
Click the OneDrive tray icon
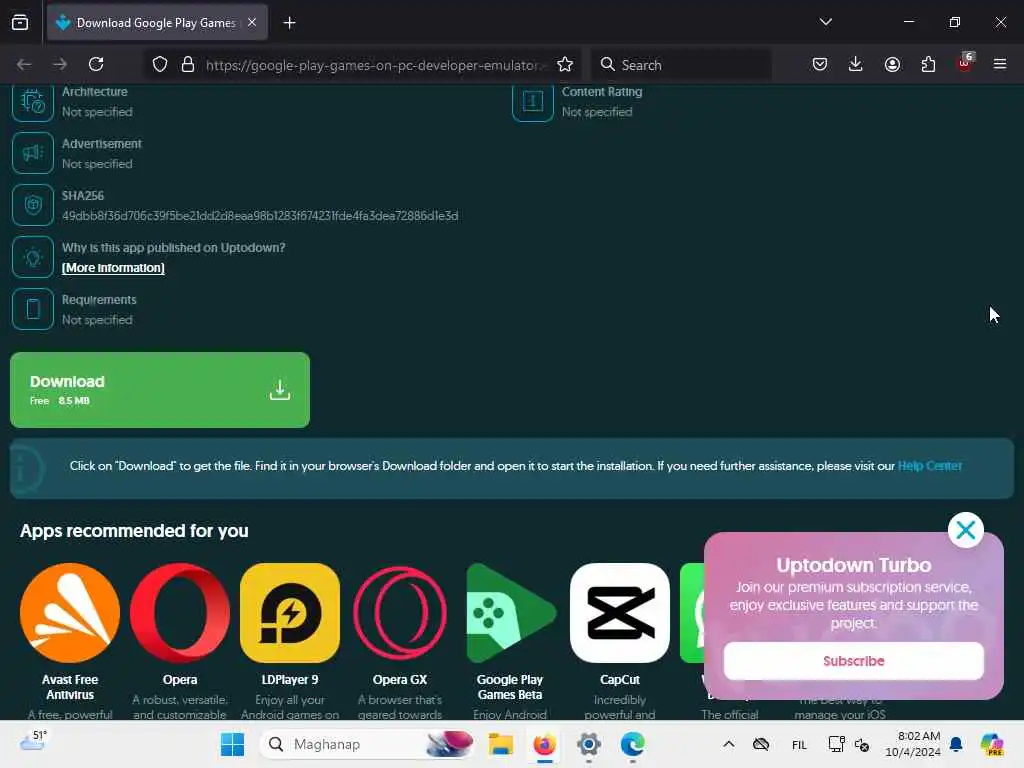(761, 744)
